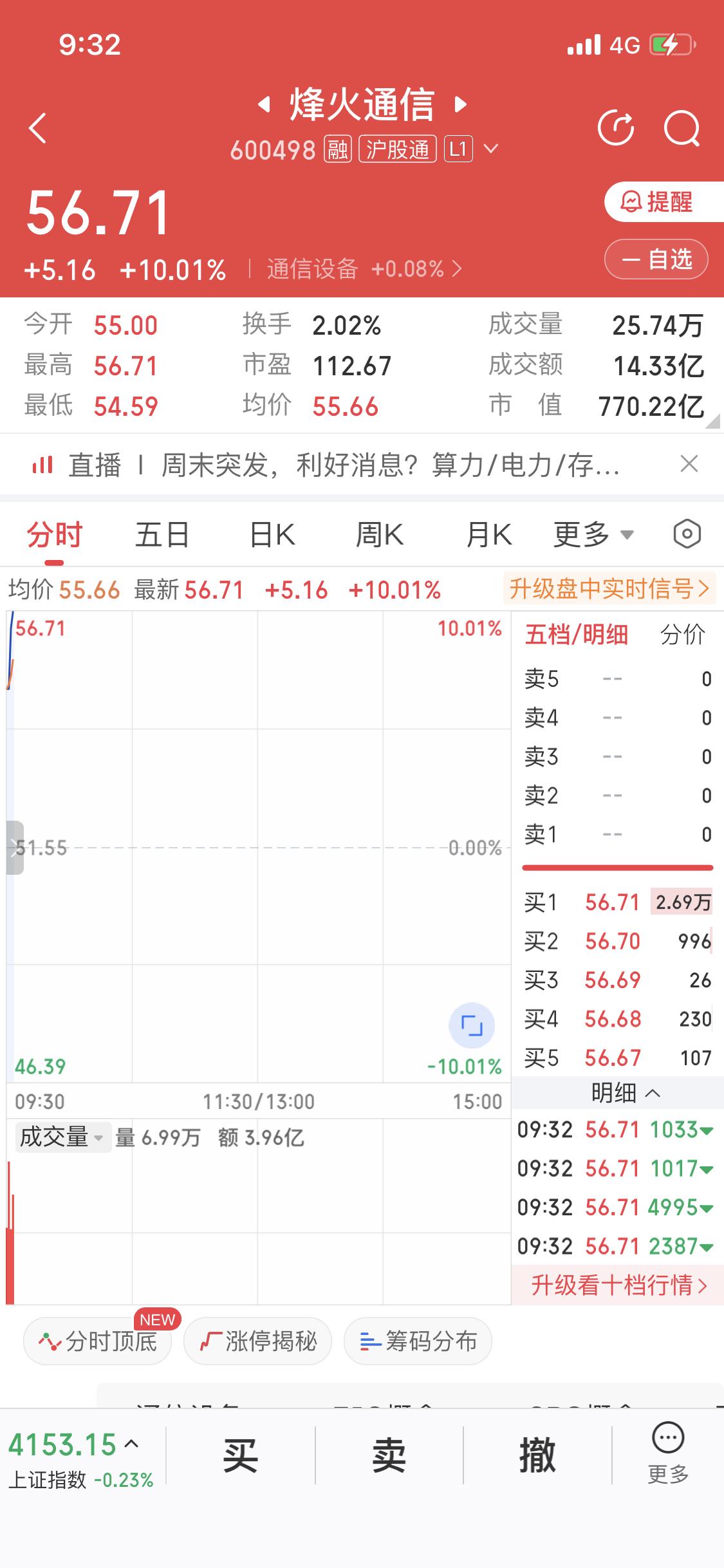724x1568 pixels.
Task: Select 买5 bid row at 56.67
Action: pyautogui.click(x=618, y=1058)
